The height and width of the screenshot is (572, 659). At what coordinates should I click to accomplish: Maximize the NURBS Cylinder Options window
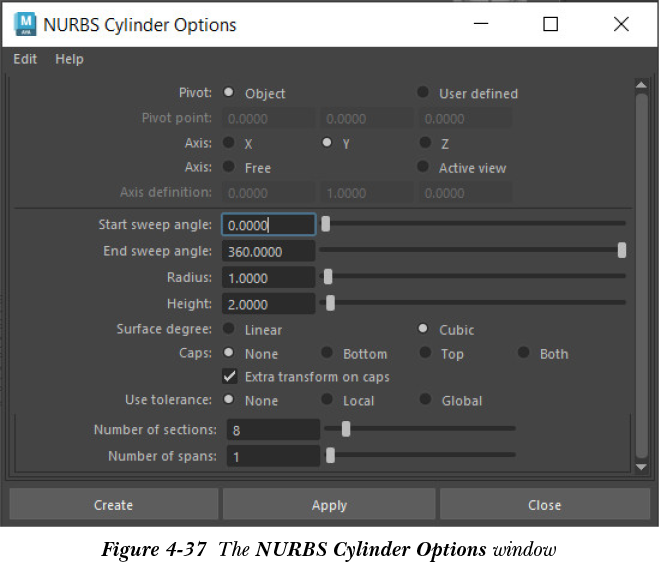pos(550,24)
